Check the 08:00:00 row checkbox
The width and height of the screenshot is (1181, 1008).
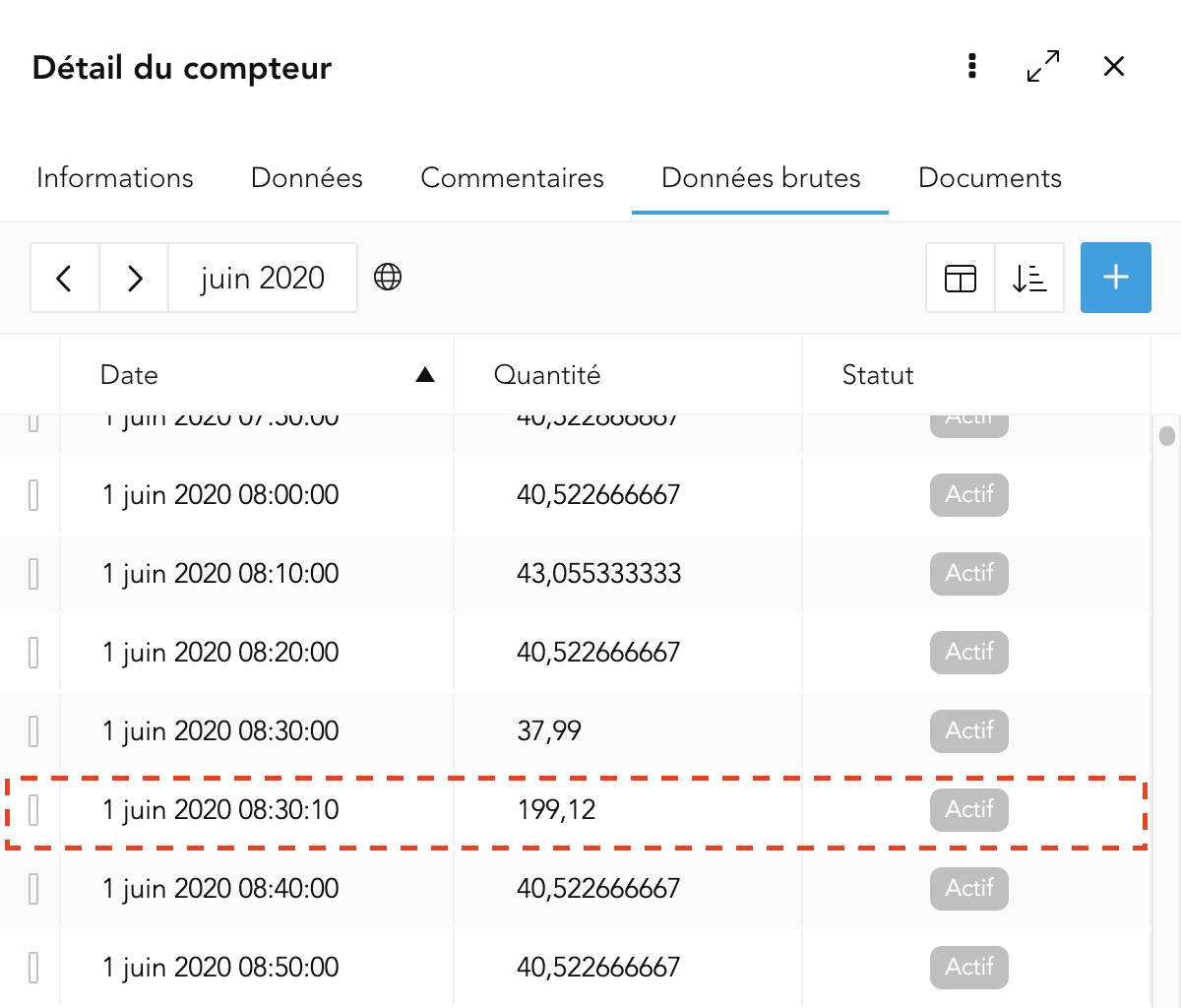point(33,494)
